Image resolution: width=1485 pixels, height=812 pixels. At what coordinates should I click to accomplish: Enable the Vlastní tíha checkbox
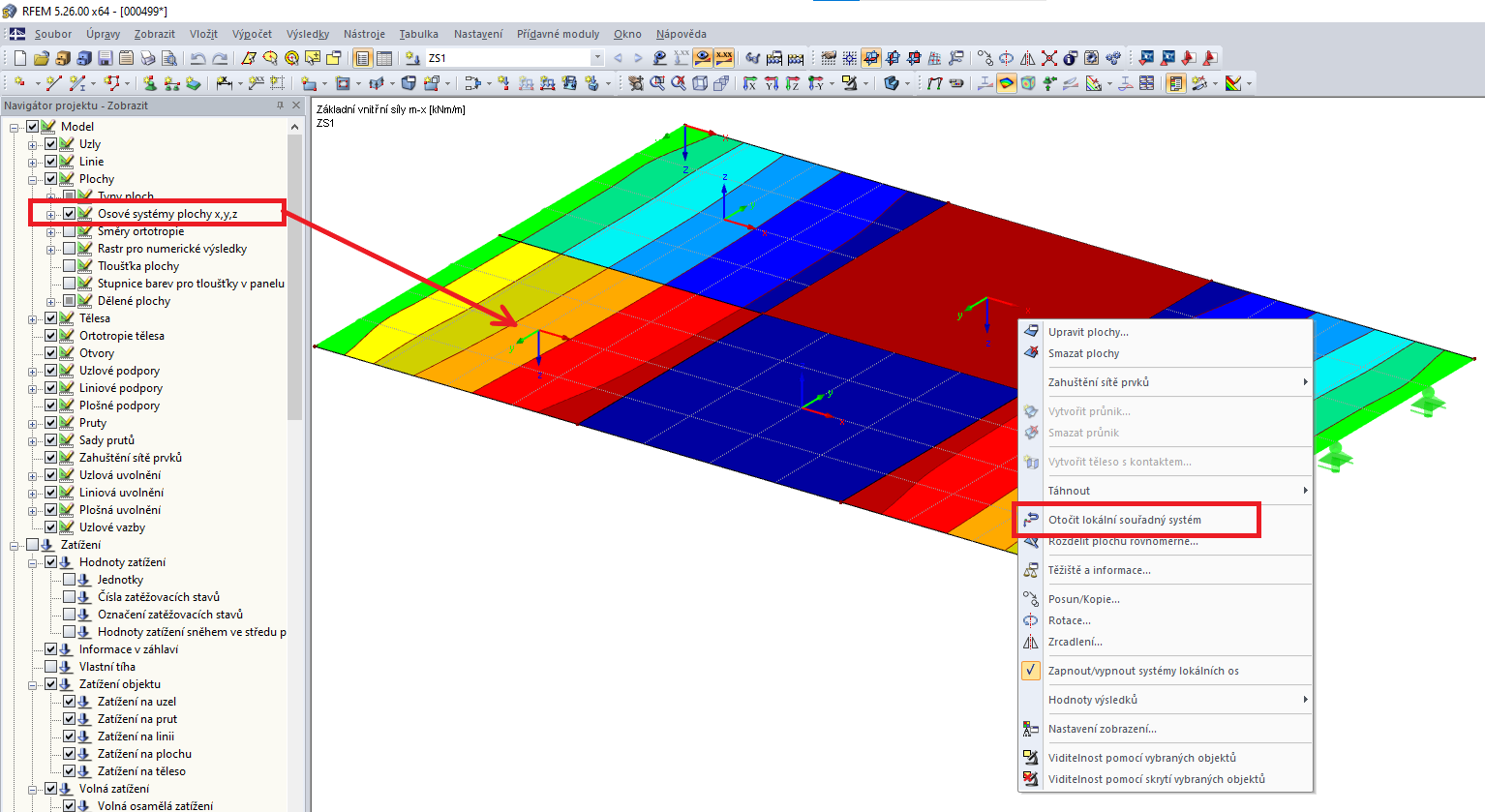[x=50, y=667]
